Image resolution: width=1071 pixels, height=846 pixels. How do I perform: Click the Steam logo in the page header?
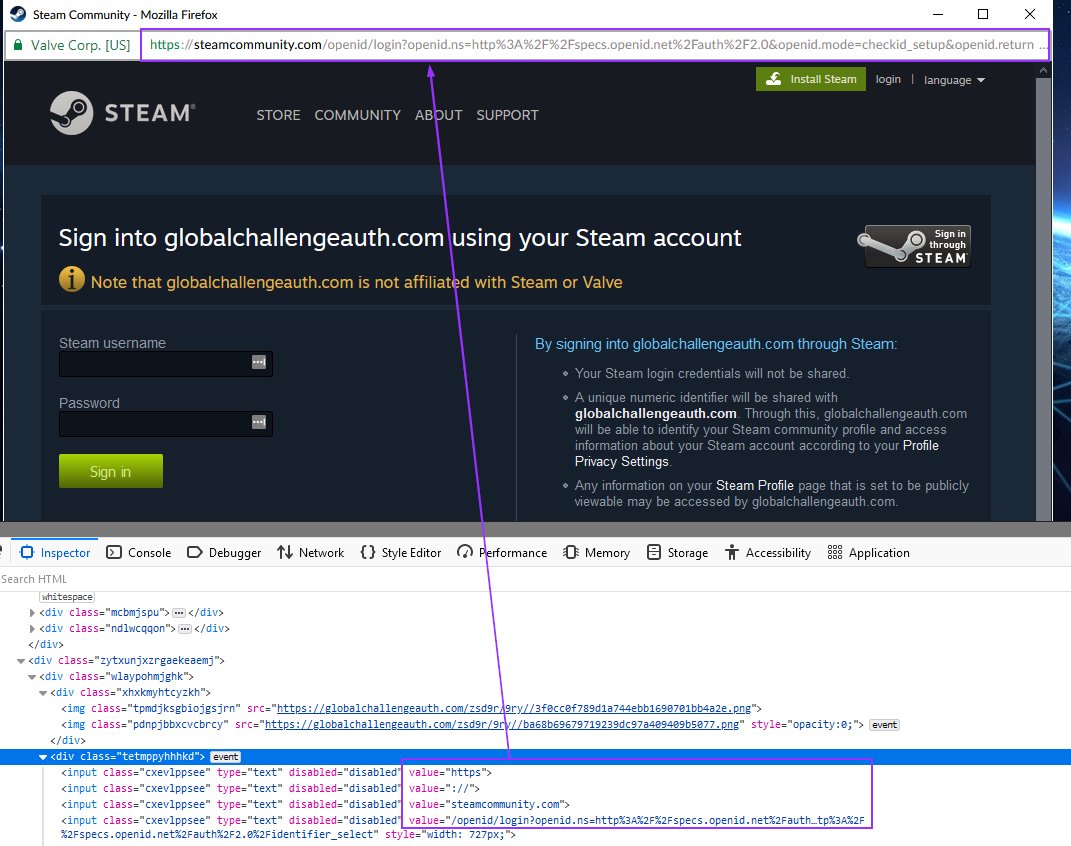[x=123, y=113]
